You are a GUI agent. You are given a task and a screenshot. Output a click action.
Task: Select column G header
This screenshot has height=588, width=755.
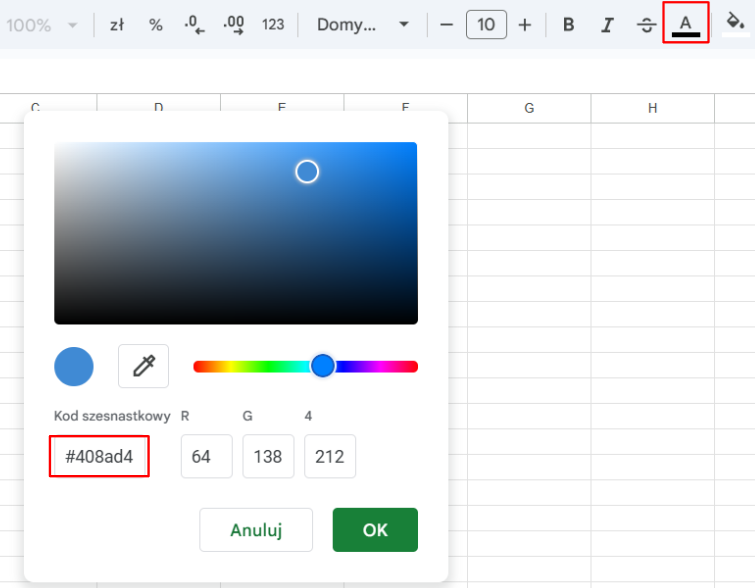(529, 108)
